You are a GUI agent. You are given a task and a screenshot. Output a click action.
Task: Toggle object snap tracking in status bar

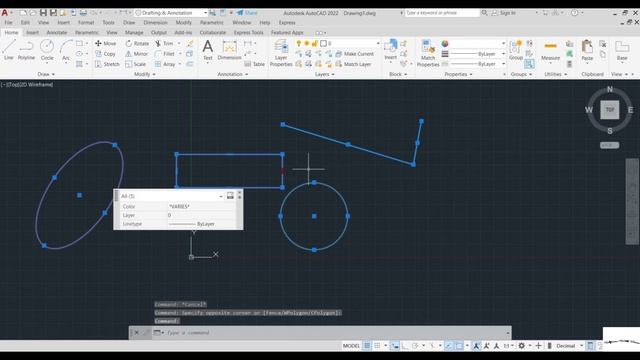449,346
